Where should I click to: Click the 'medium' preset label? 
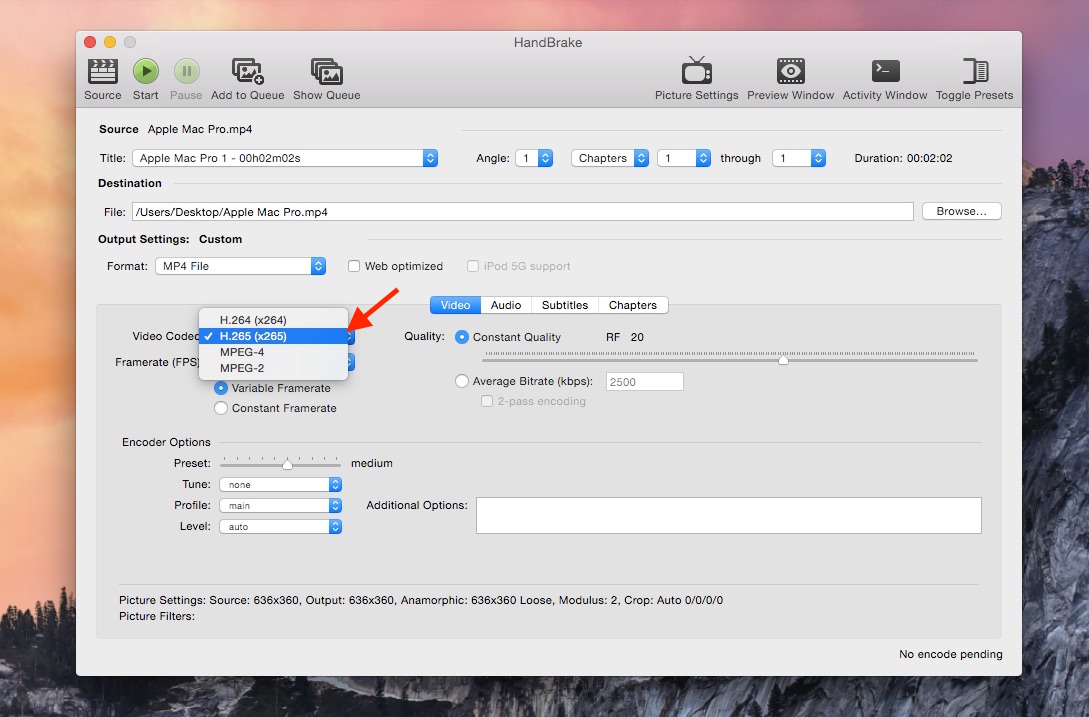(372, 463)
